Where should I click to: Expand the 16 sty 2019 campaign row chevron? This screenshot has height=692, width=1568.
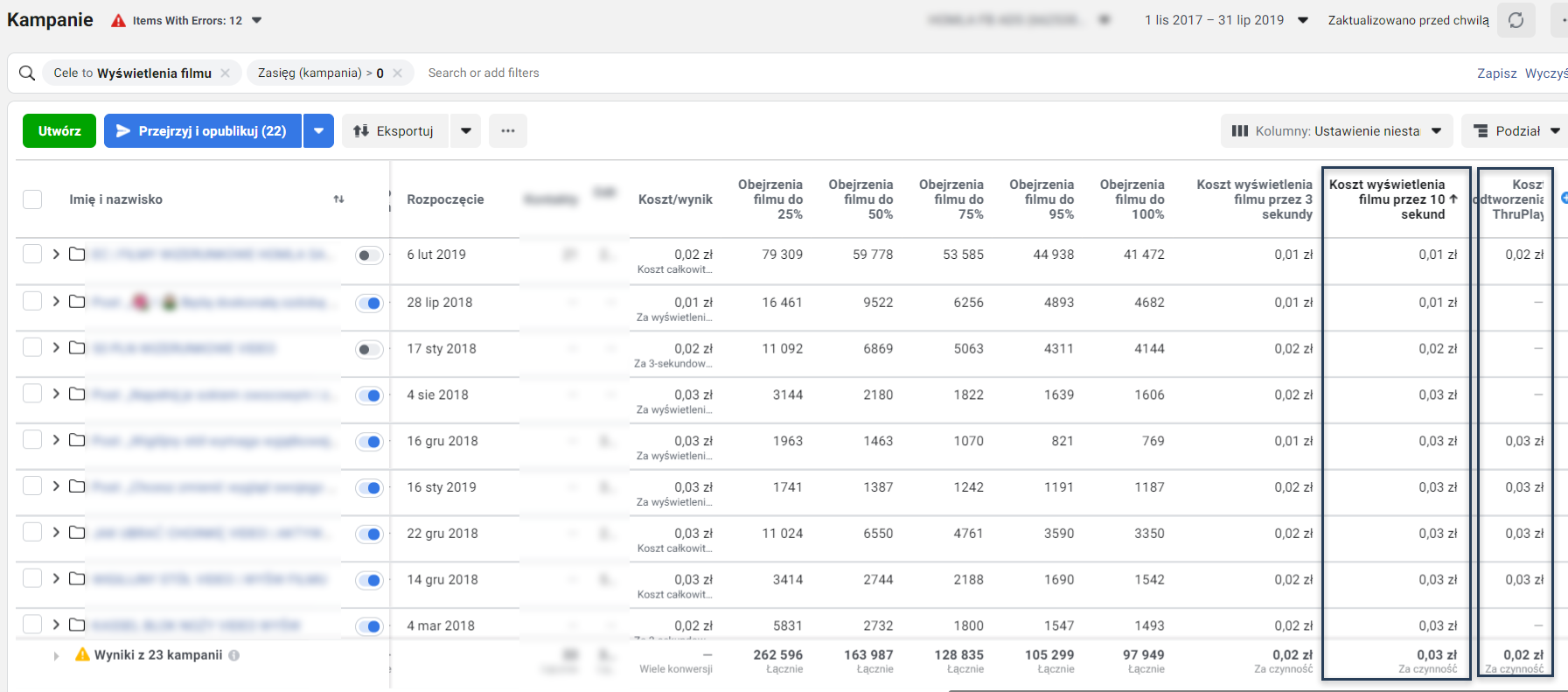click(x=56, y=486)
